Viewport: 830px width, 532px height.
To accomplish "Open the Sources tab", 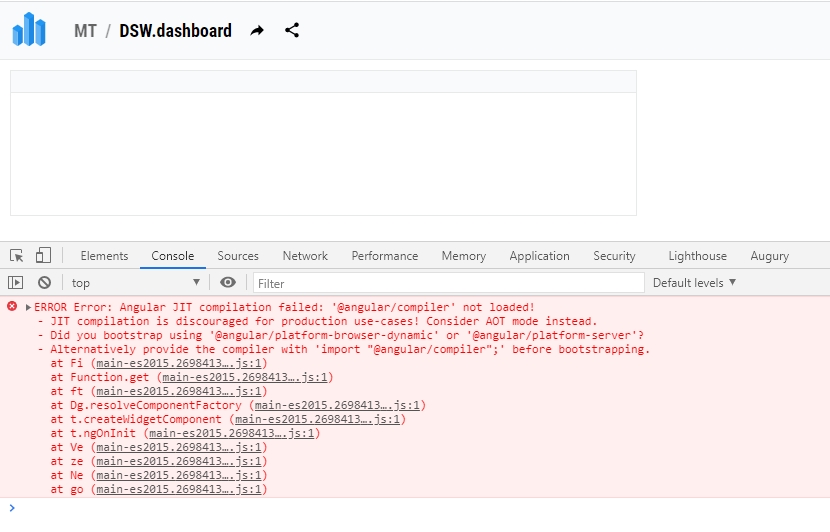I will tap(238, 256).
